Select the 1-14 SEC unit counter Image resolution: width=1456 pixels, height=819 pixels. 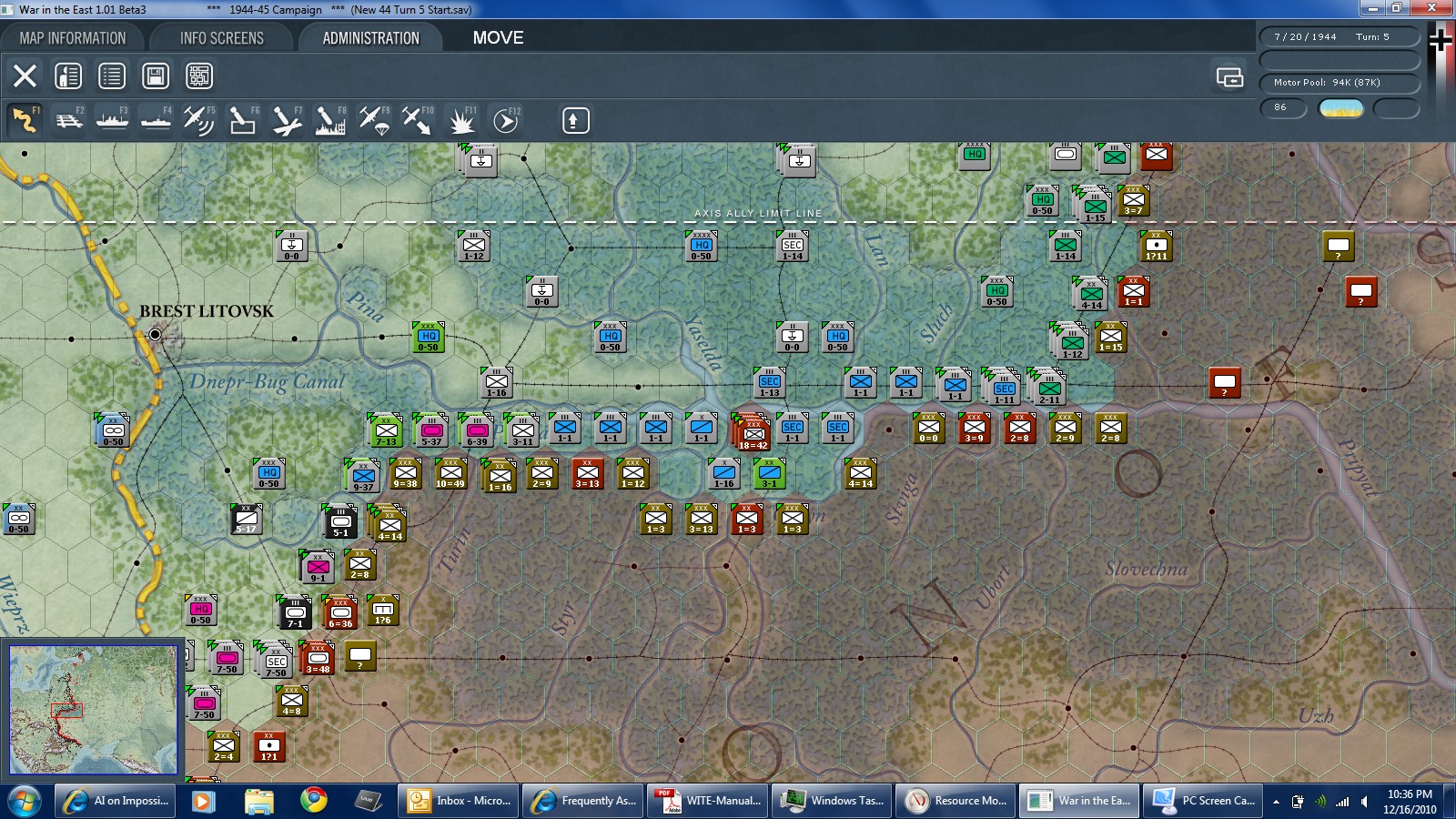(793, 246)
